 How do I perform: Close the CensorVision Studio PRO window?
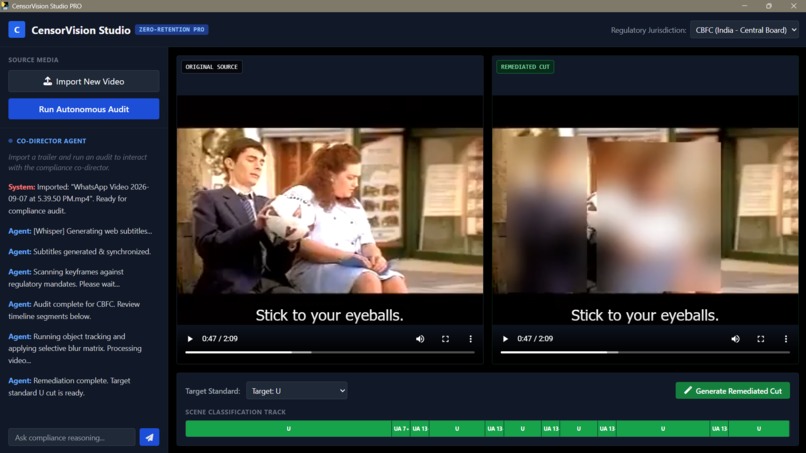tap(793, 6)
